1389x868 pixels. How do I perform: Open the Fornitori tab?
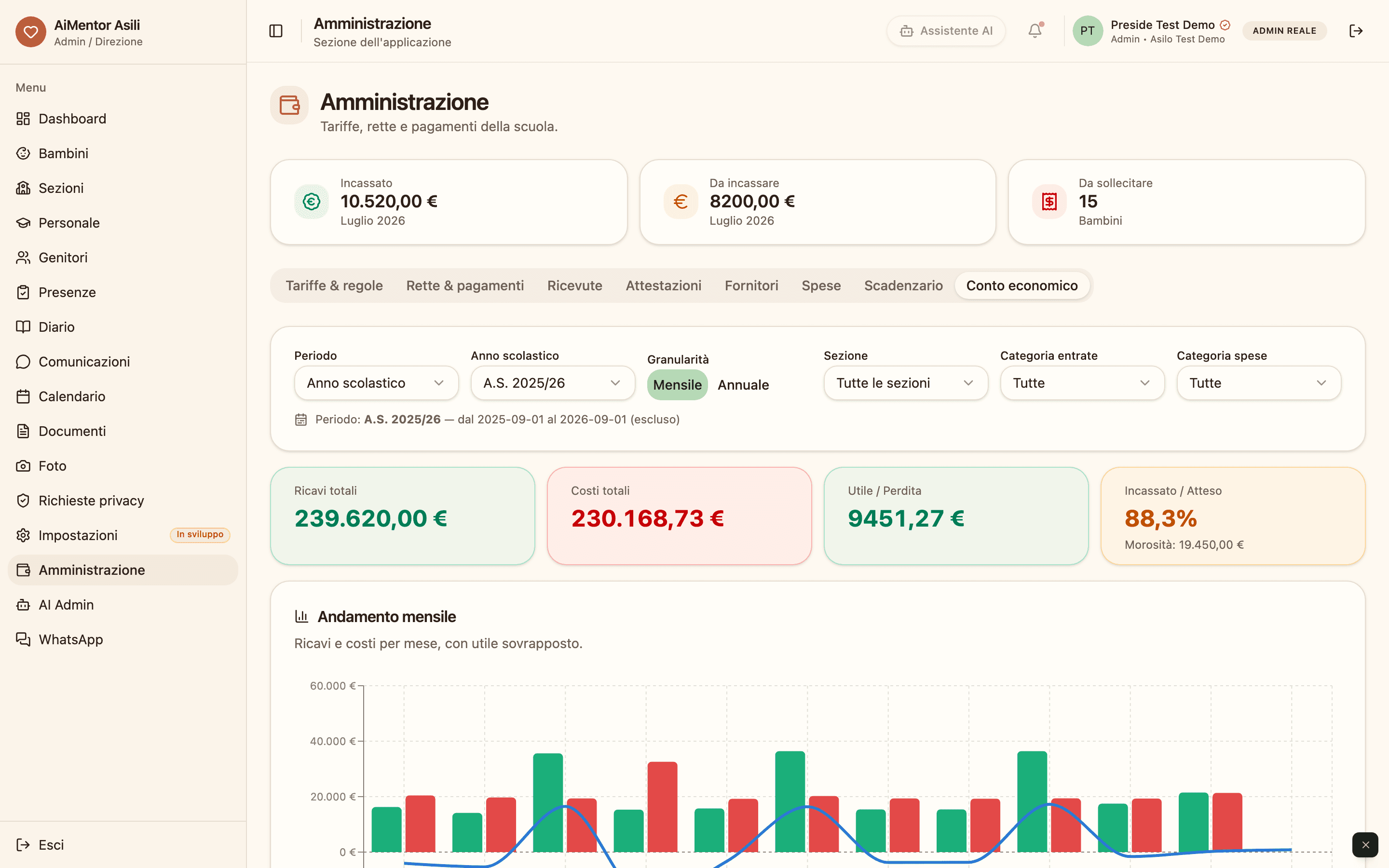[x=751, y=286]
